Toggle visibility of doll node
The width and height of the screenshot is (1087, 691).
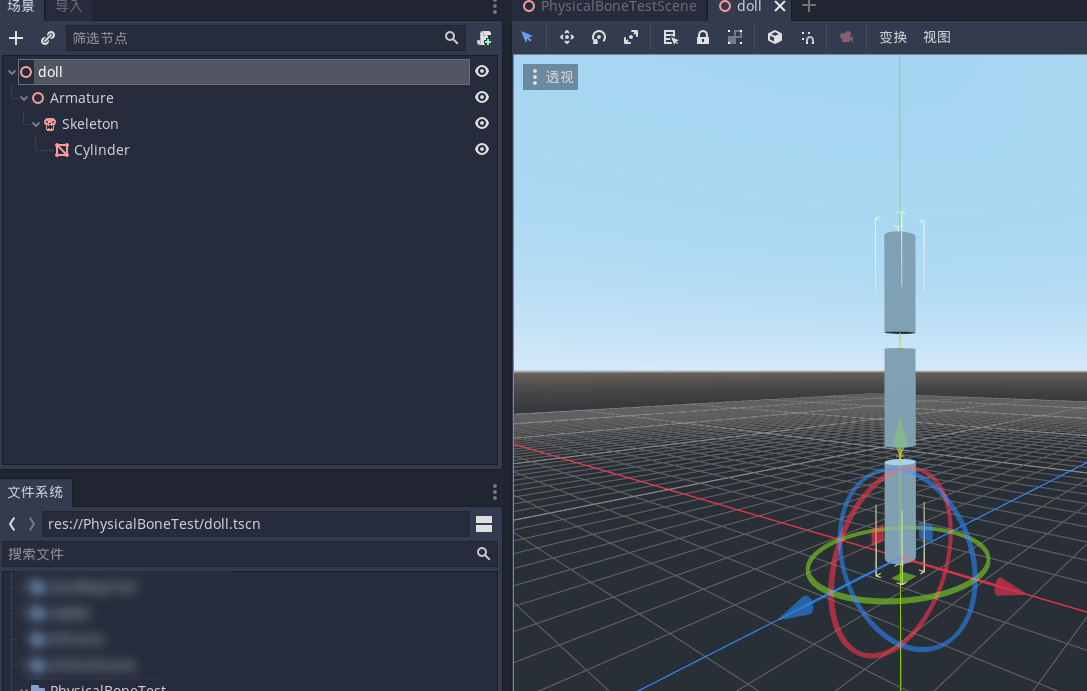click(482, 71)
